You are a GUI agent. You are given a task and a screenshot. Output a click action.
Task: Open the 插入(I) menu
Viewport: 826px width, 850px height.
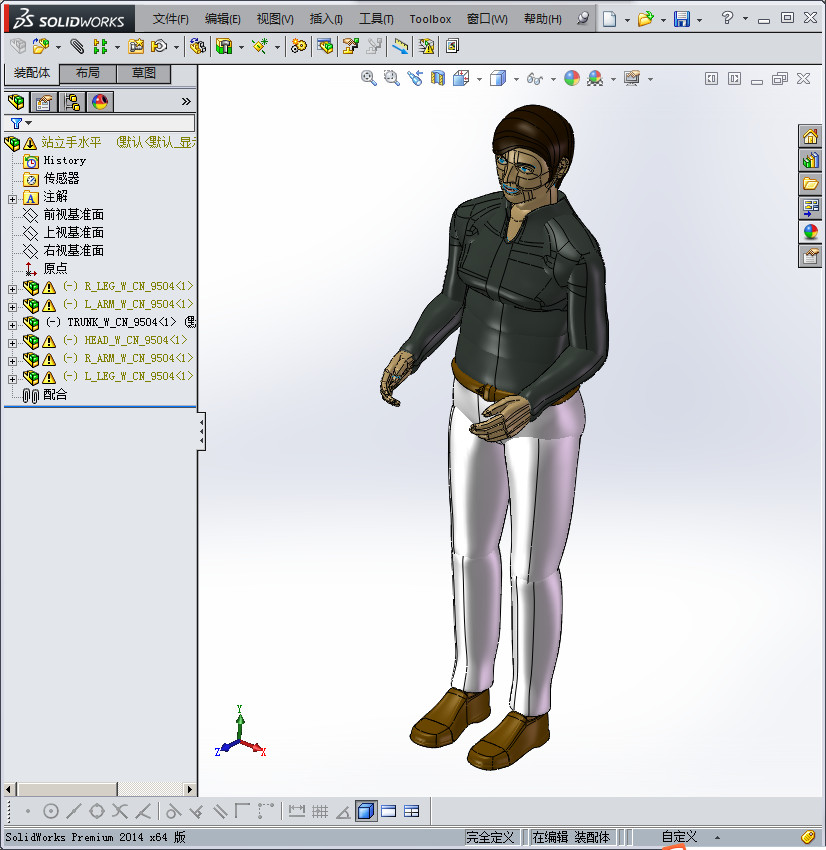pos(326,19)
